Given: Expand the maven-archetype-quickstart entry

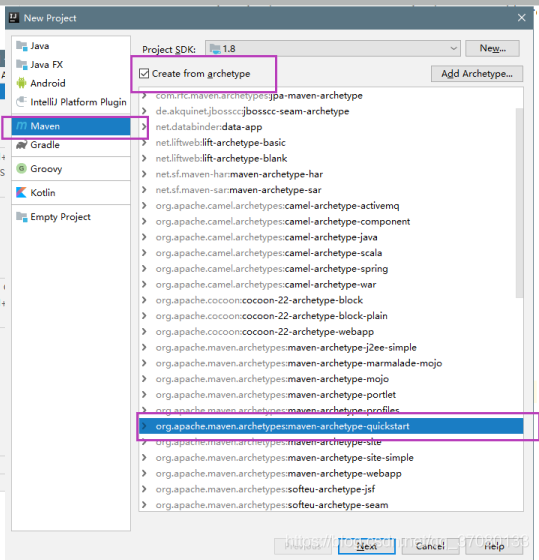Looking at the screenshot, I should (x=144, y=426).
